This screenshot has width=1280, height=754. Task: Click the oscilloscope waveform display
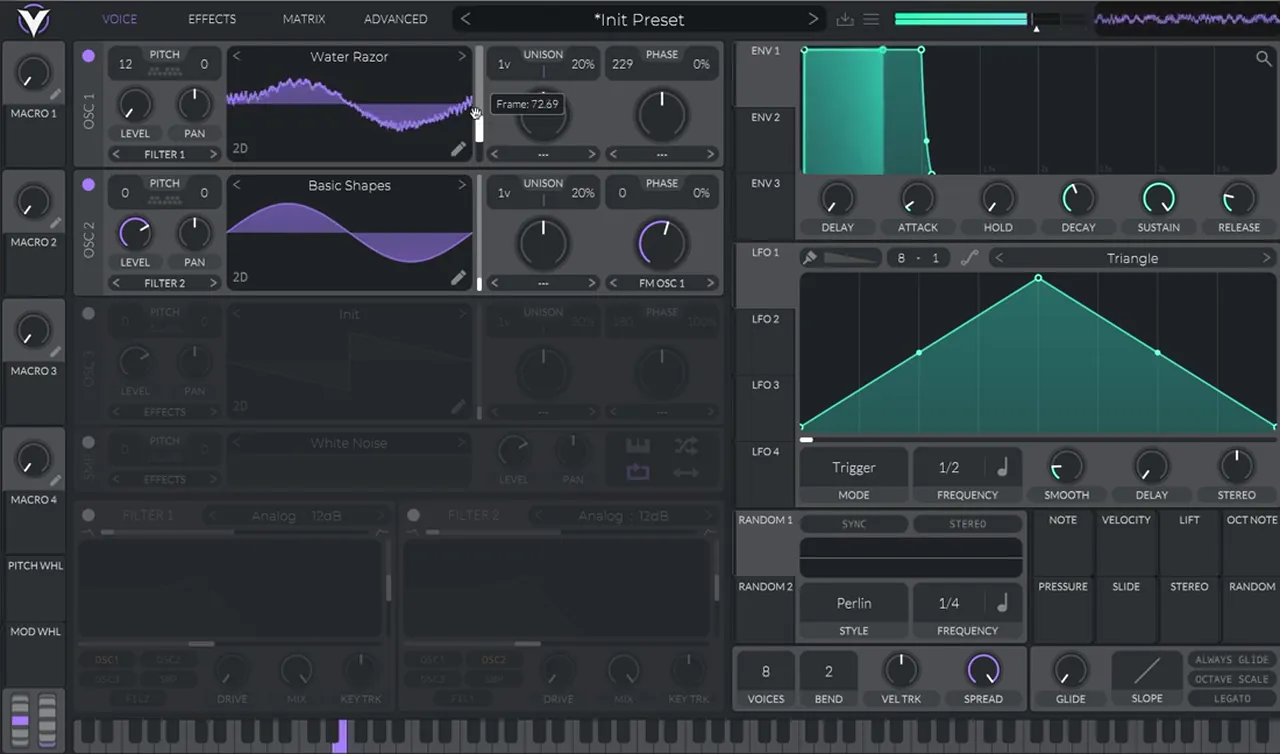coord(1187,19)
